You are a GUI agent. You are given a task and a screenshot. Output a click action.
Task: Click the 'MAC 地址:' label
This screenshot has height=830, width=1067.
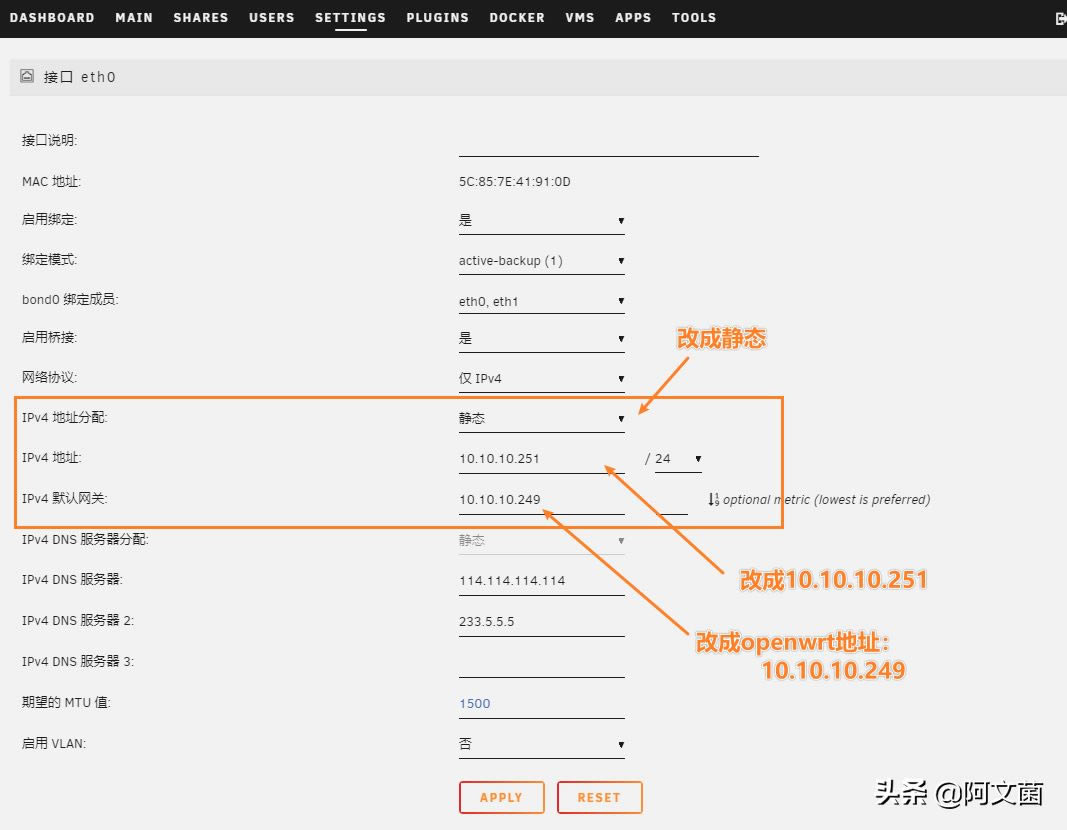[52, 182]
